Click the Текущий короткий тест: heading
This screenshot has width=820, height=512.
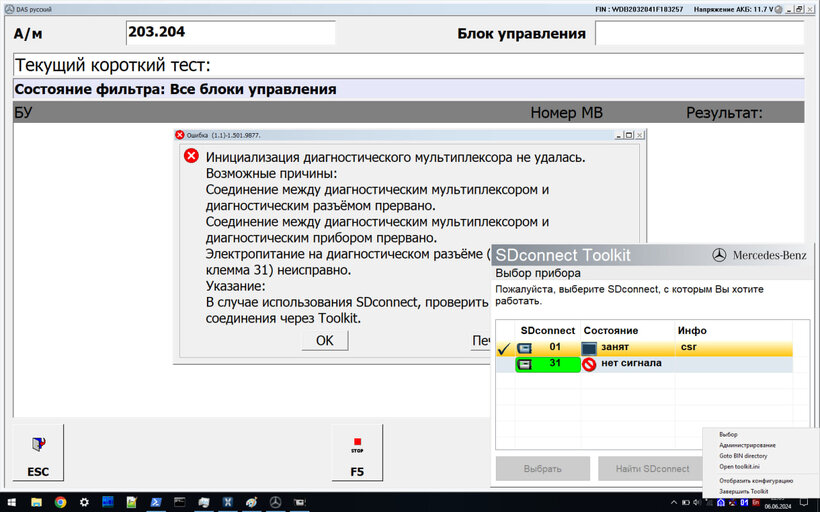112,65
